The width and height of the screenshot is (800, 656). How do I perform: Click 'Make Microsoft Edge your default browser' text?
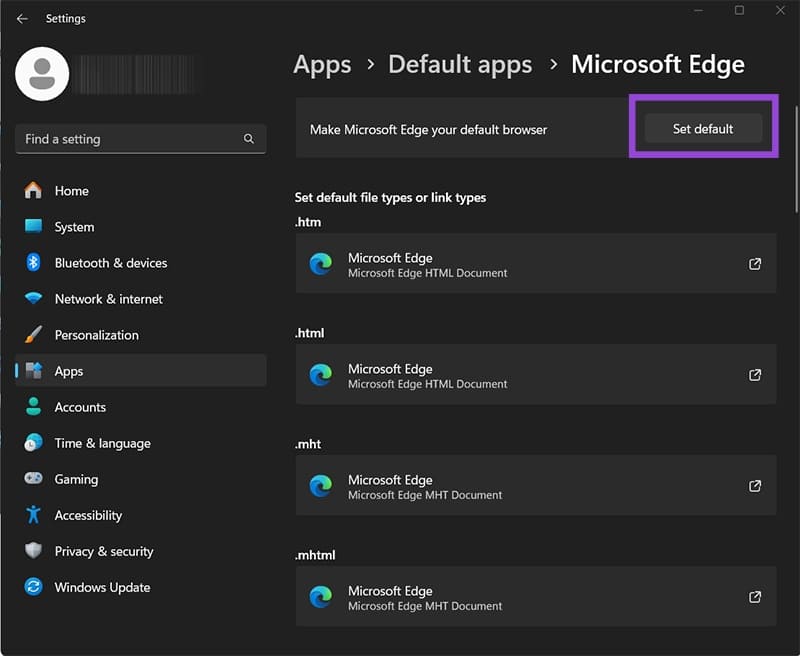pos(428,130)
